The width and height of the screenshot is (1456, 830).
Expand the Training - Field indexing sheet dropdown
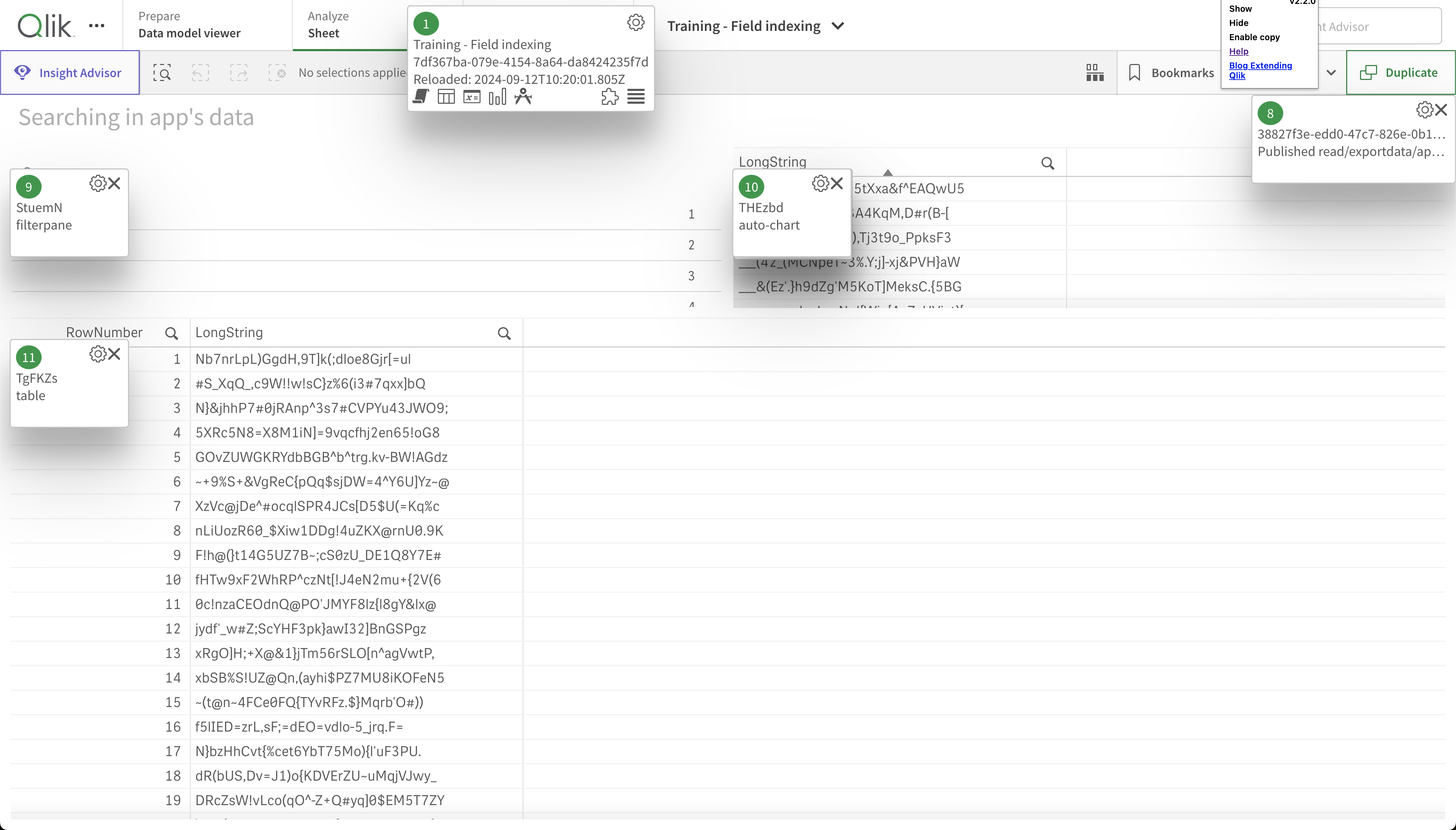point(837,26)
